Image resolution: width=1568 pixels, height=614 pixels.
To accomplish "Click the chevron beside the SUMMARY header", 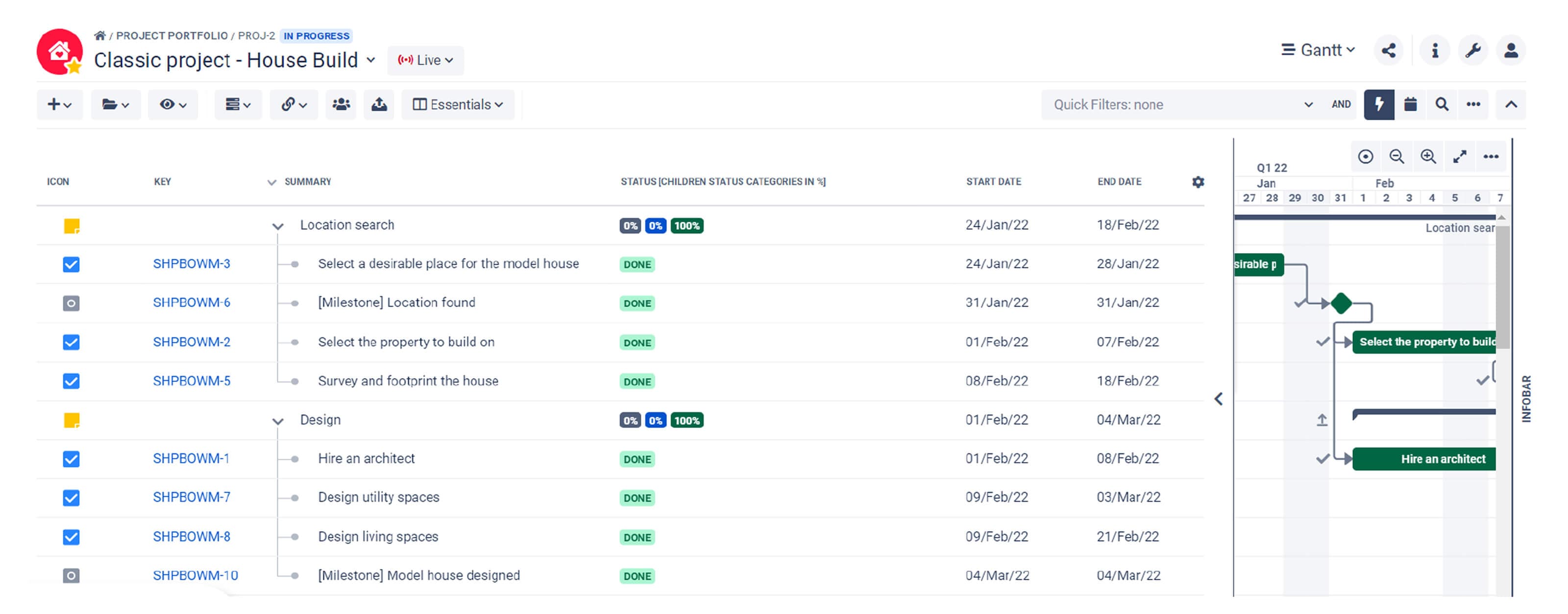I will point(271,183).
